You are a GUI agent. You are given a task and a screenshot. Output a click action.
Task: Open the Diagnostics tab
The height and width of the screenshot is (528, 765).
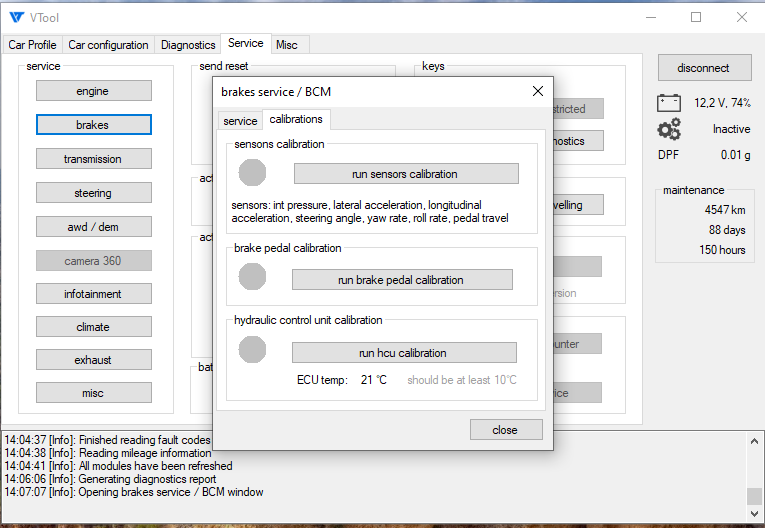click(188, 45)
